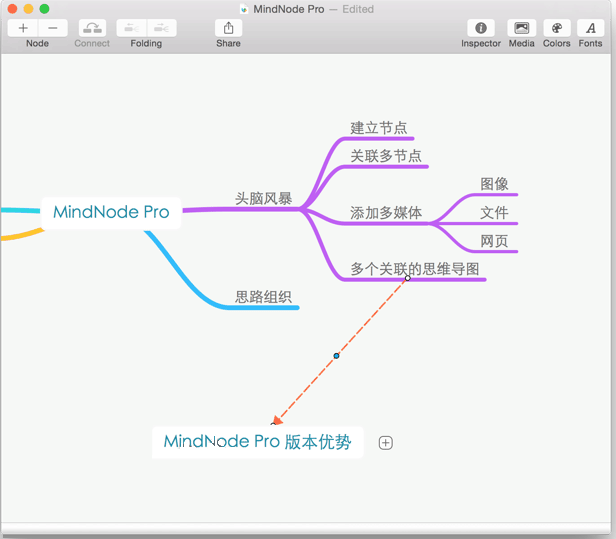
Task: Click the Connect nodes icon
Action: 92,28
